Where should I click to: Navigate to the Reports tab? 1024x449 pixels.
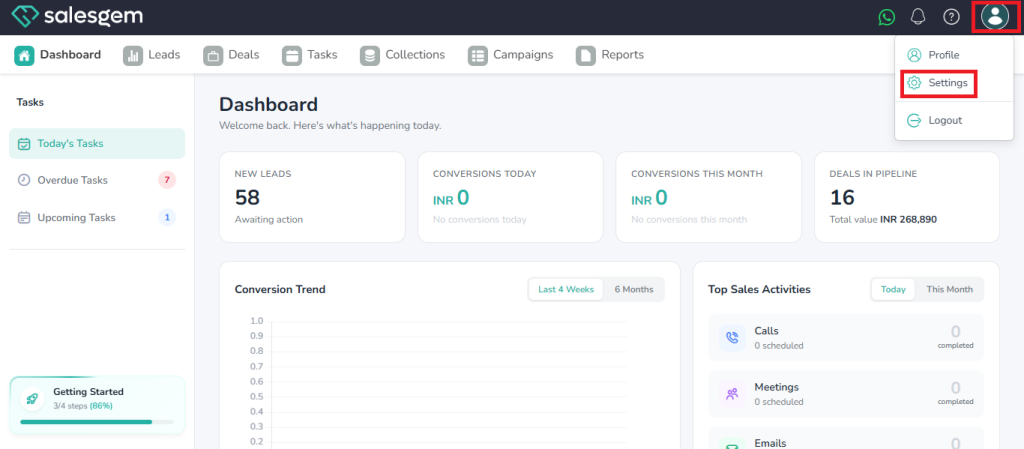coord(610,55)
